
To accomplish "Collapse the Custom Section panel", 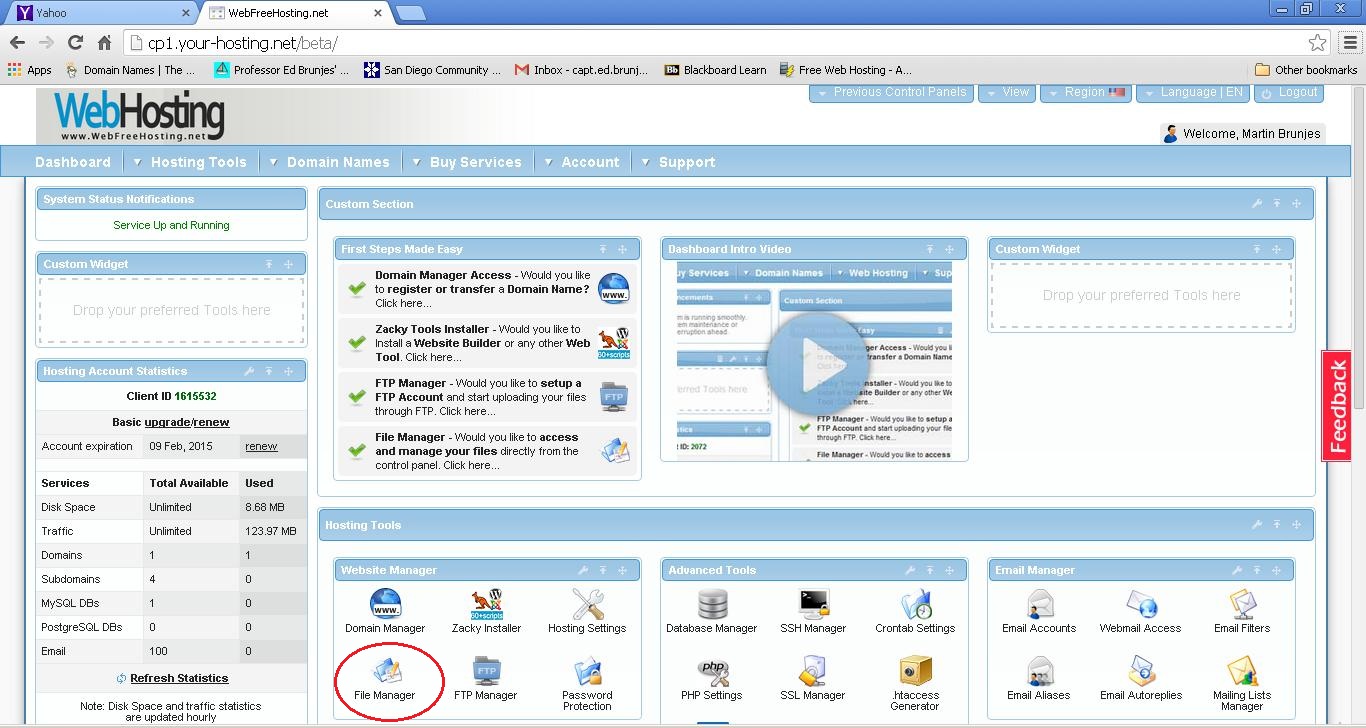I will [x=1277, y=204].
